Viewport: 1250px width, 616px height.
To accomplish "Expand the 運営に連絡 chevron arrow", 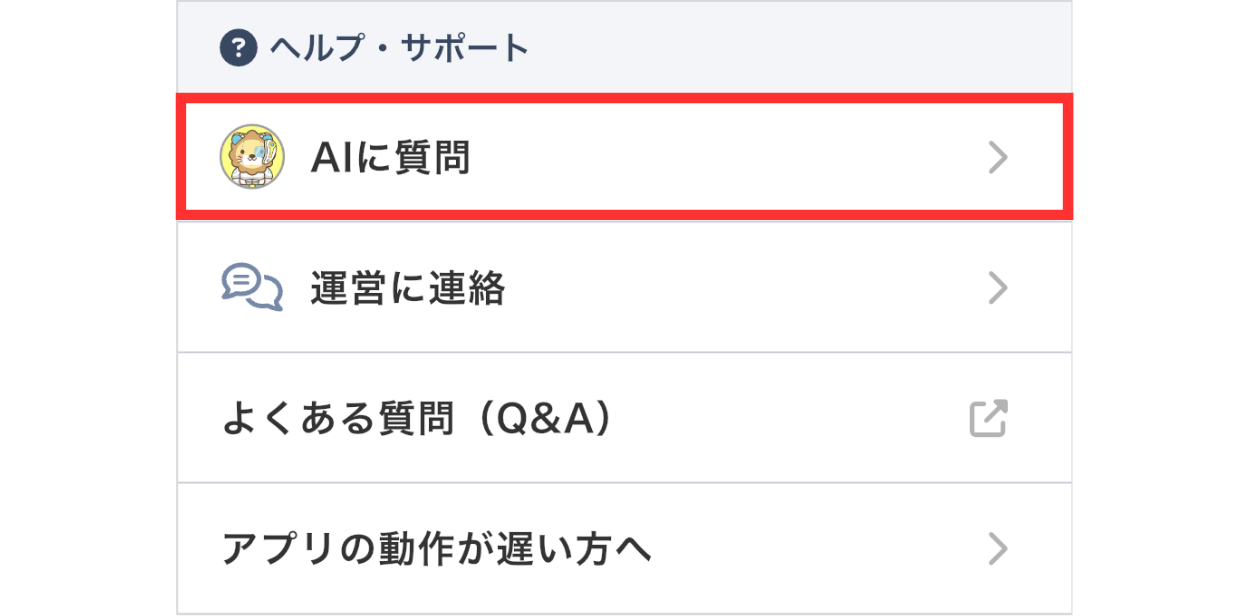I will (996, 288).
